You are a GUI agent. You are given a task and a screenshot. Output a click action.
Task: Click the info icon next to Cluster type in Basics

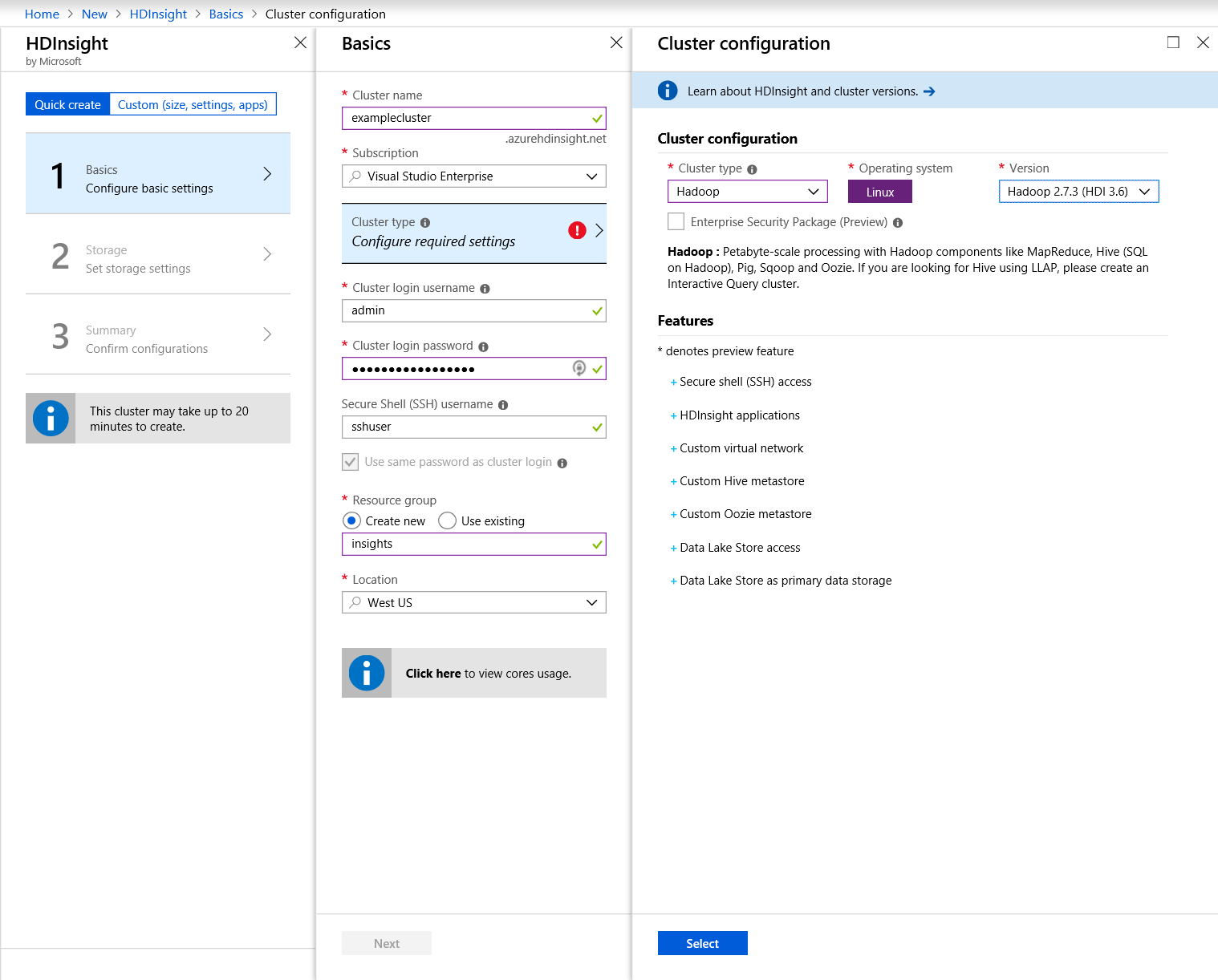pos(425,223)
